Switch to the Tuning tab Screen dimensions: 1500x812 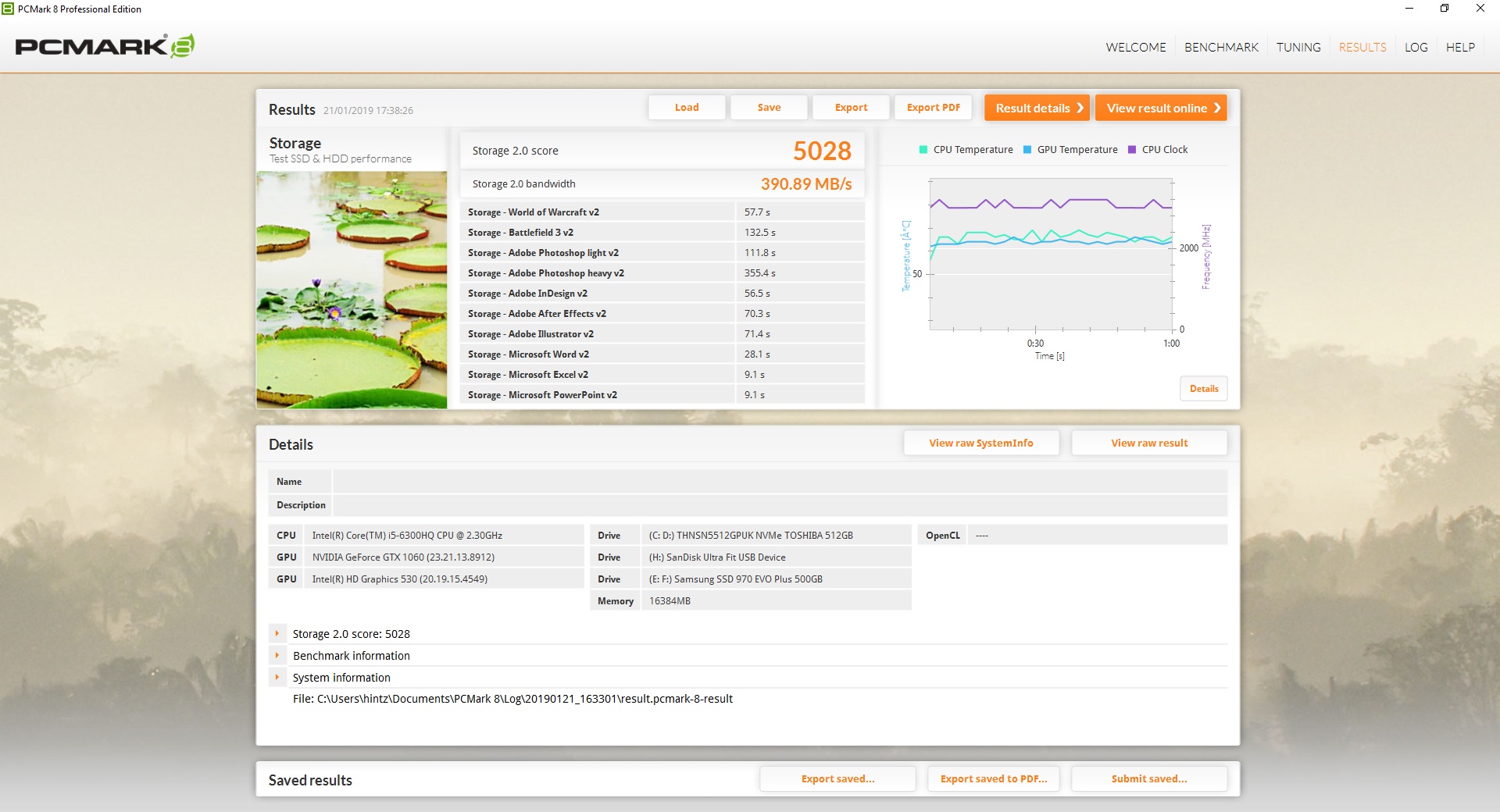pyautogui.click(x=1298, y=48)
